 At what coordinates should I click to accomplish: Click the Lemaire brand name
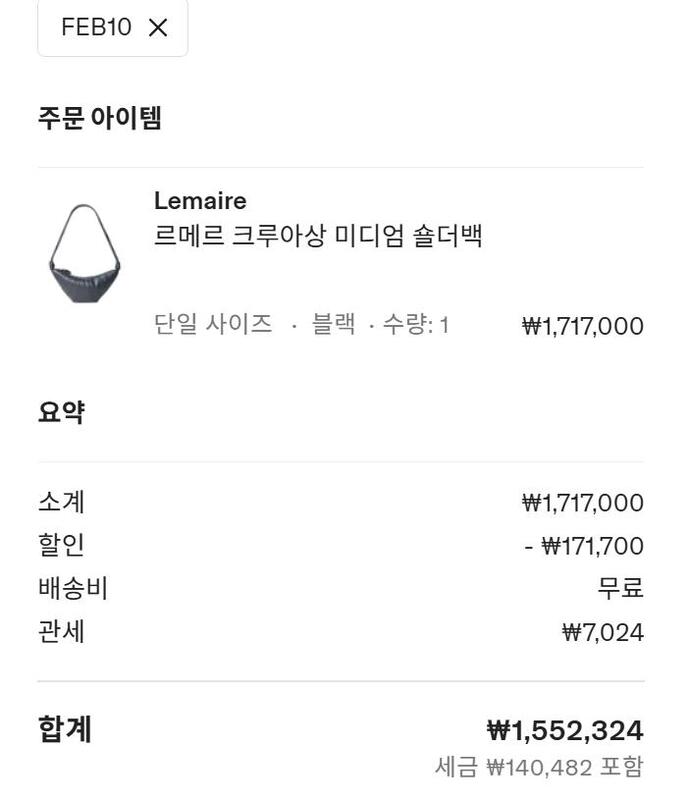pyautogui.click(x=200, y=201)
